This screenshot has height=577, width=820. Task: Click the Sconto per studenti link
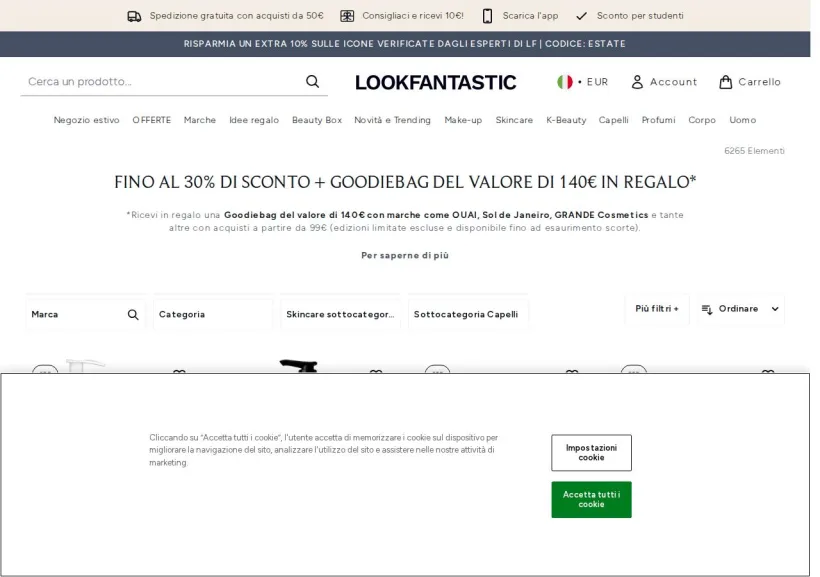click(640, 16)
